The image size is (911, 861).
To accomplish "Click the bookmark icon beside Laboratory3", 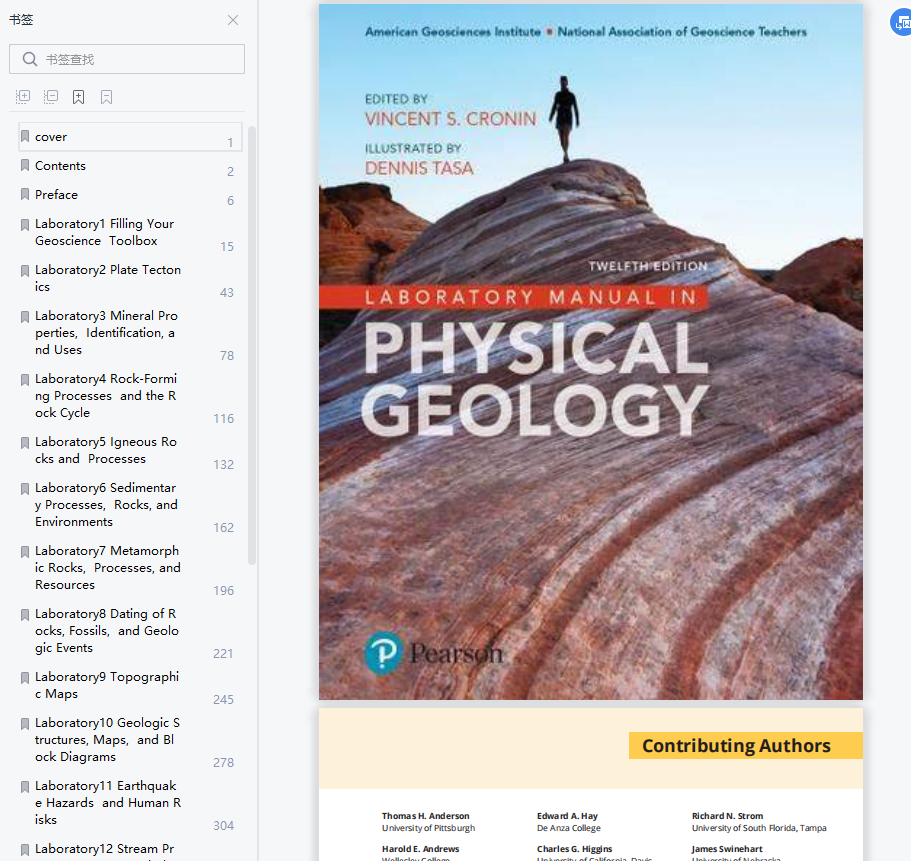I will (25, 317).
